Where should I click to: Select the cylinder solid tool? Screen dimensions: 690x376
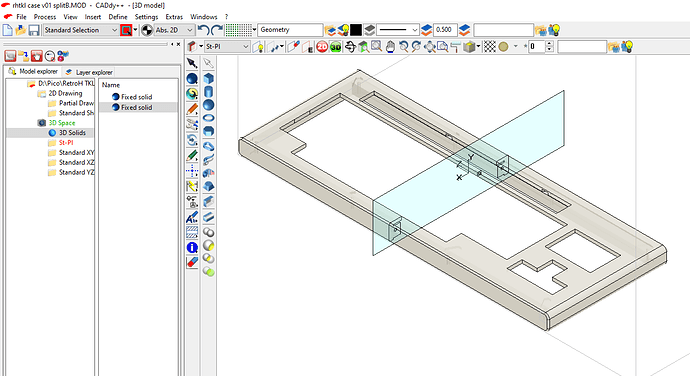[209, 92]
